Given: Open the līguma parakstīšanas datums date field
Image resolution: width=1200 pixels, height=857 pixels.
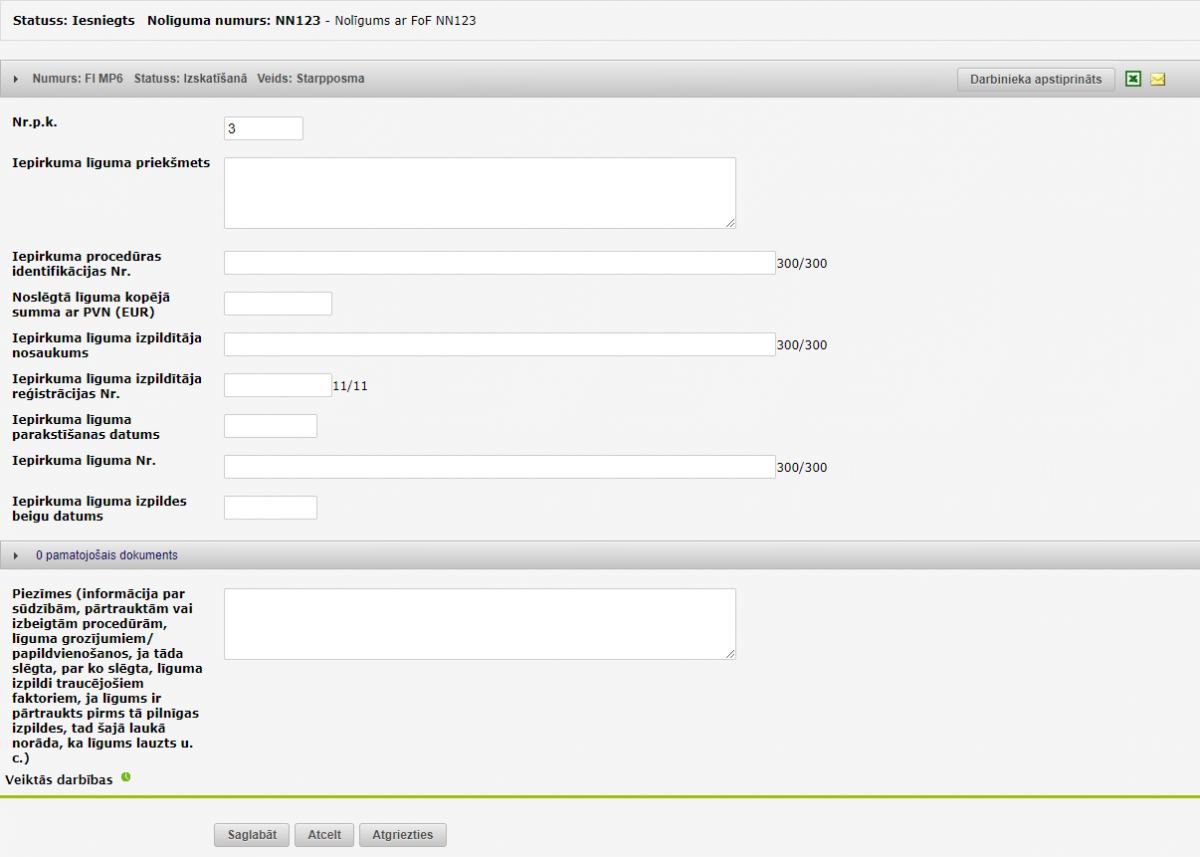Looking at the screenshot, I should click(x=270, y=426).
